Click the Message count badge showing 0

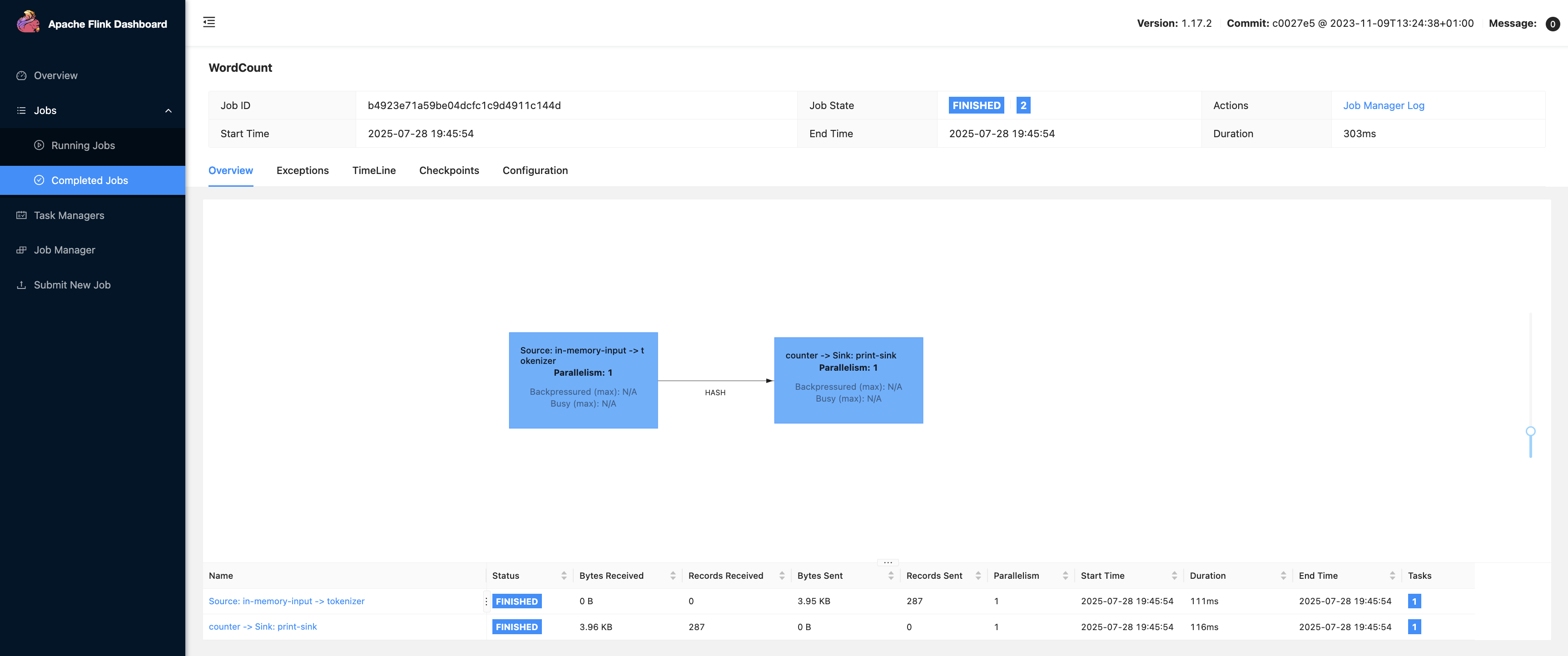tap(1552, 24)
